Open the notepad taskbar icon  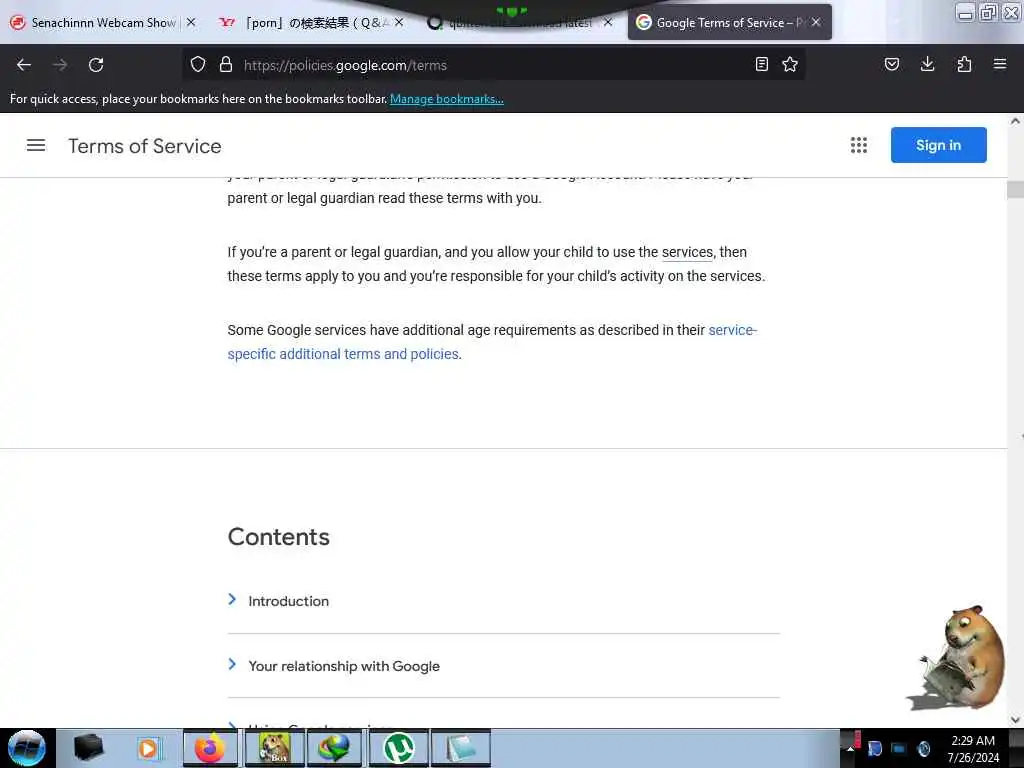coord(460,748)
